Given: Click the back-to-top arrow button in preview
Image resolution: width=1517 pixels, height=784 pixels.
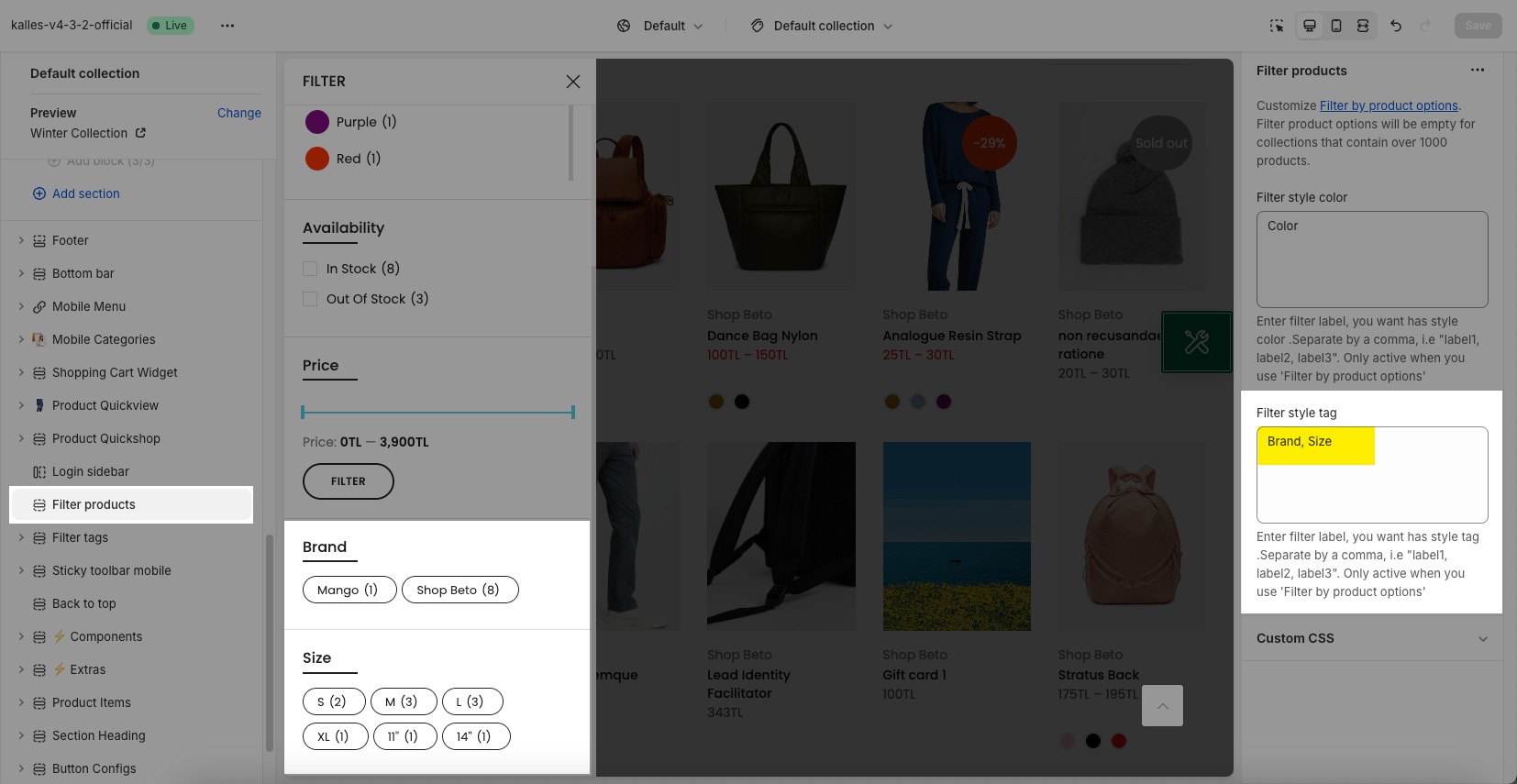Looking at the screenshot, I should (1162, 706).
